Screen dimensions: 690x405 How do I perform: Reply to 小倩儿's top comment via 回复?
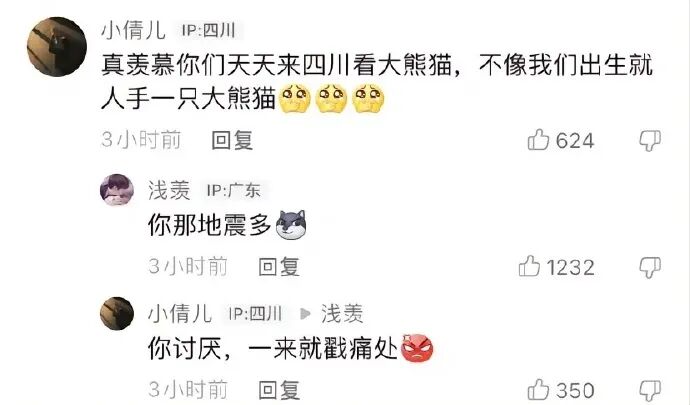[232, 140]
